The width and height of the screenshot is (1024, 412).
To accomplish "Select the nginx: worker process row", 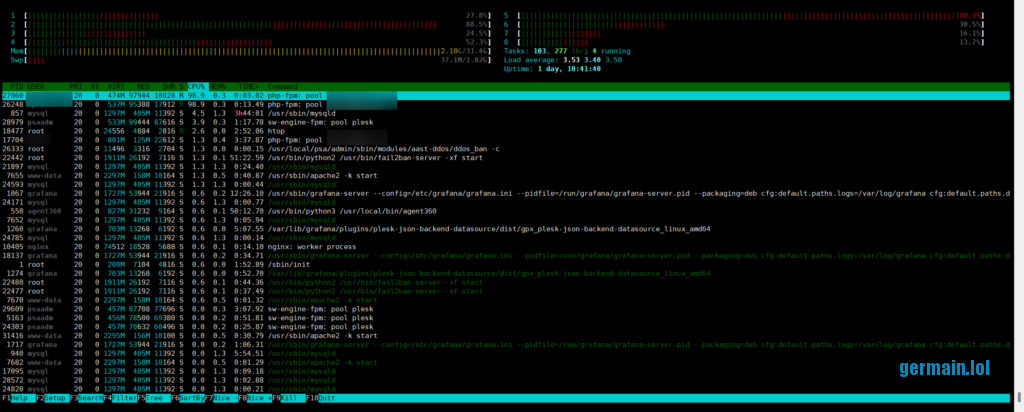I will coord(310,245).
